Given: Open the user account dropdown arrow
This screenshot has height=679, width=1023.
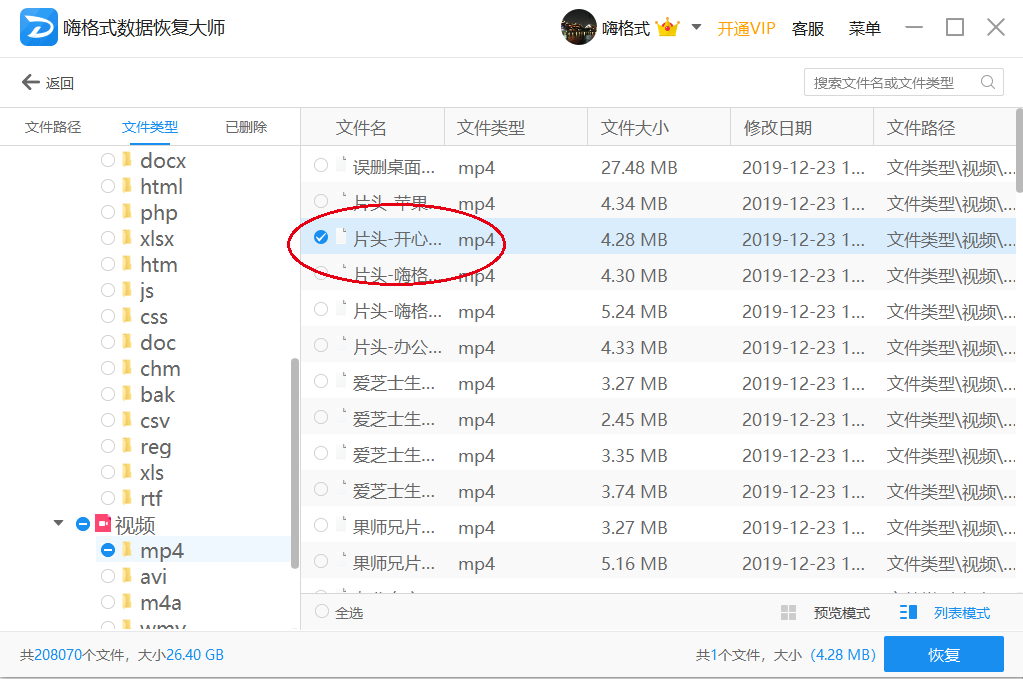Looking at the screenshot, I should pos(696,27).
